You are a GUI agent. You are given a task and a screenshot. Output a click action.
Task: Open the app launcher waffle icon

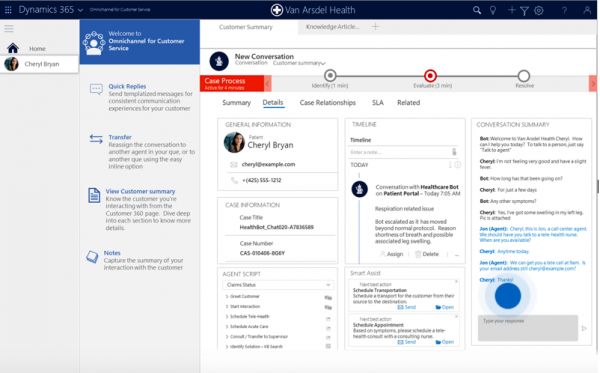click(8, 10)
